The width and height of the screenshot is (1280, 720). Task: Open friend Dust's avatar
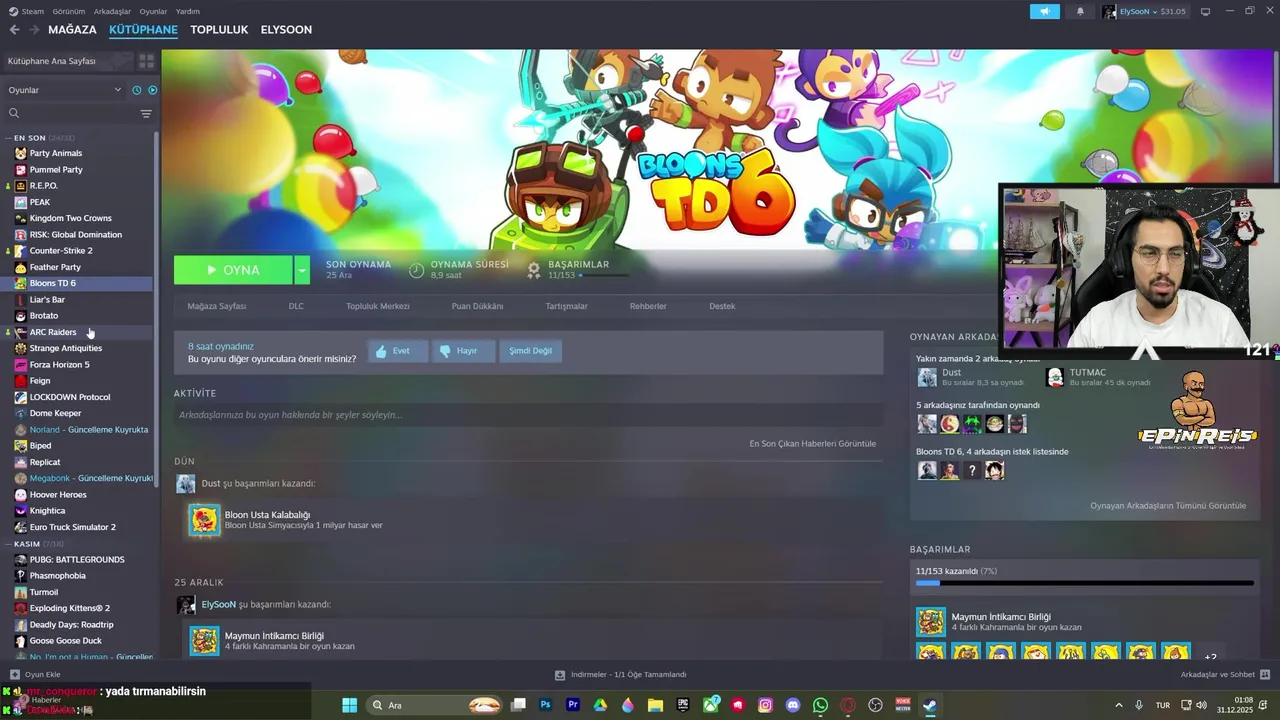pyautogui.click(x=927, y=377)
